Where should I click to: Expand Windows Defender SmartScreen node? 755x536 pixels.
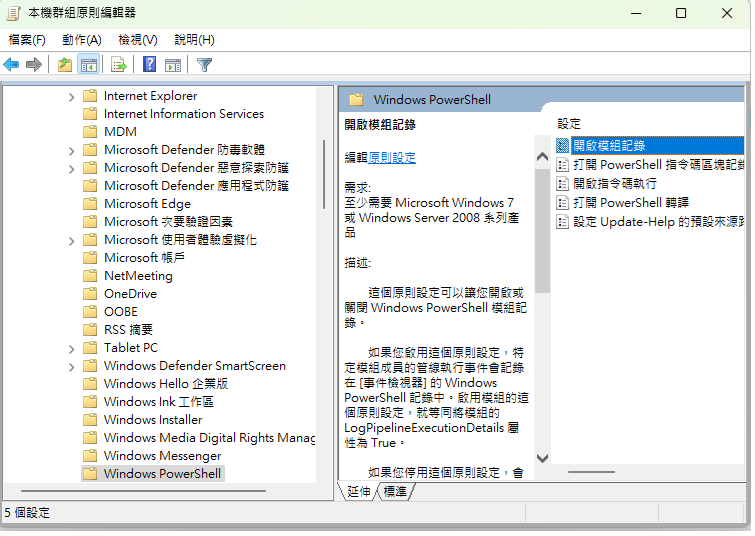tap(71, 367)
